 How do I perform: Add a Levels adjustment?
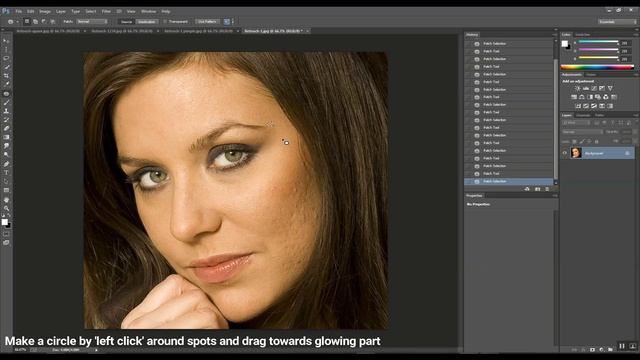pyautogui.click(x=586, y=88)
